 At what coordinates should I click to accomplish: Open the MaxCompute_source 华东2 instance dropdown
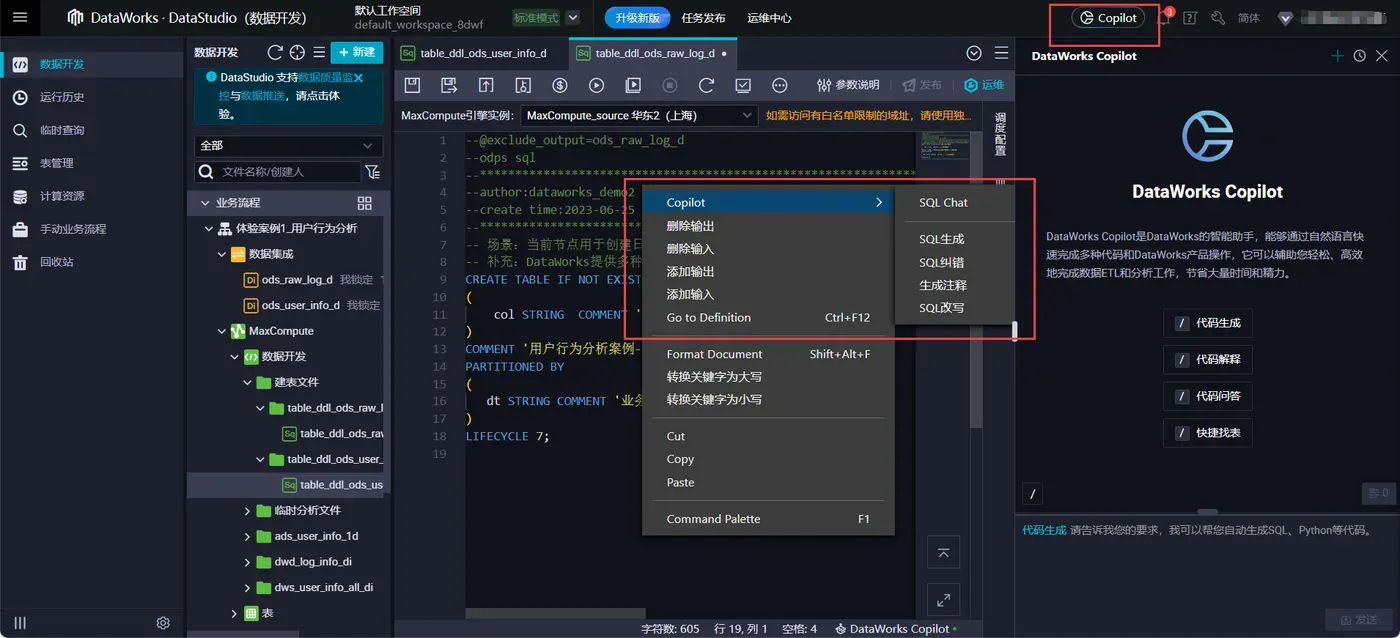pyautogui.click(x=639, y=116)
